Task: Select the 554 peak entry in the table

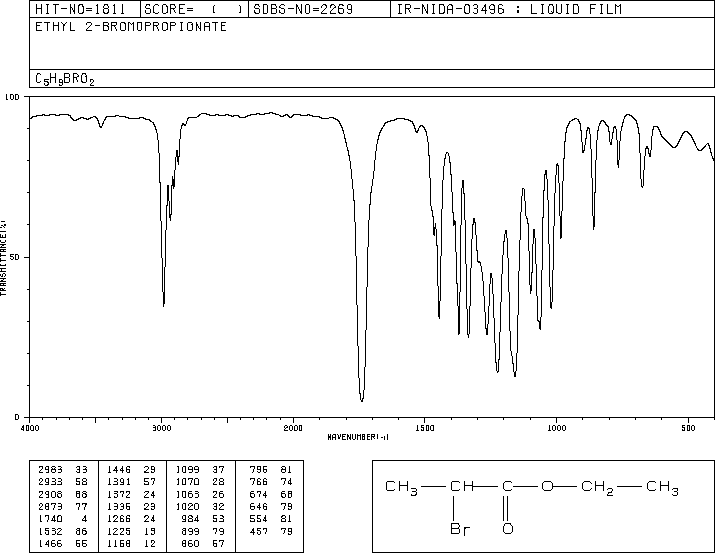Action: pos(271,519)
